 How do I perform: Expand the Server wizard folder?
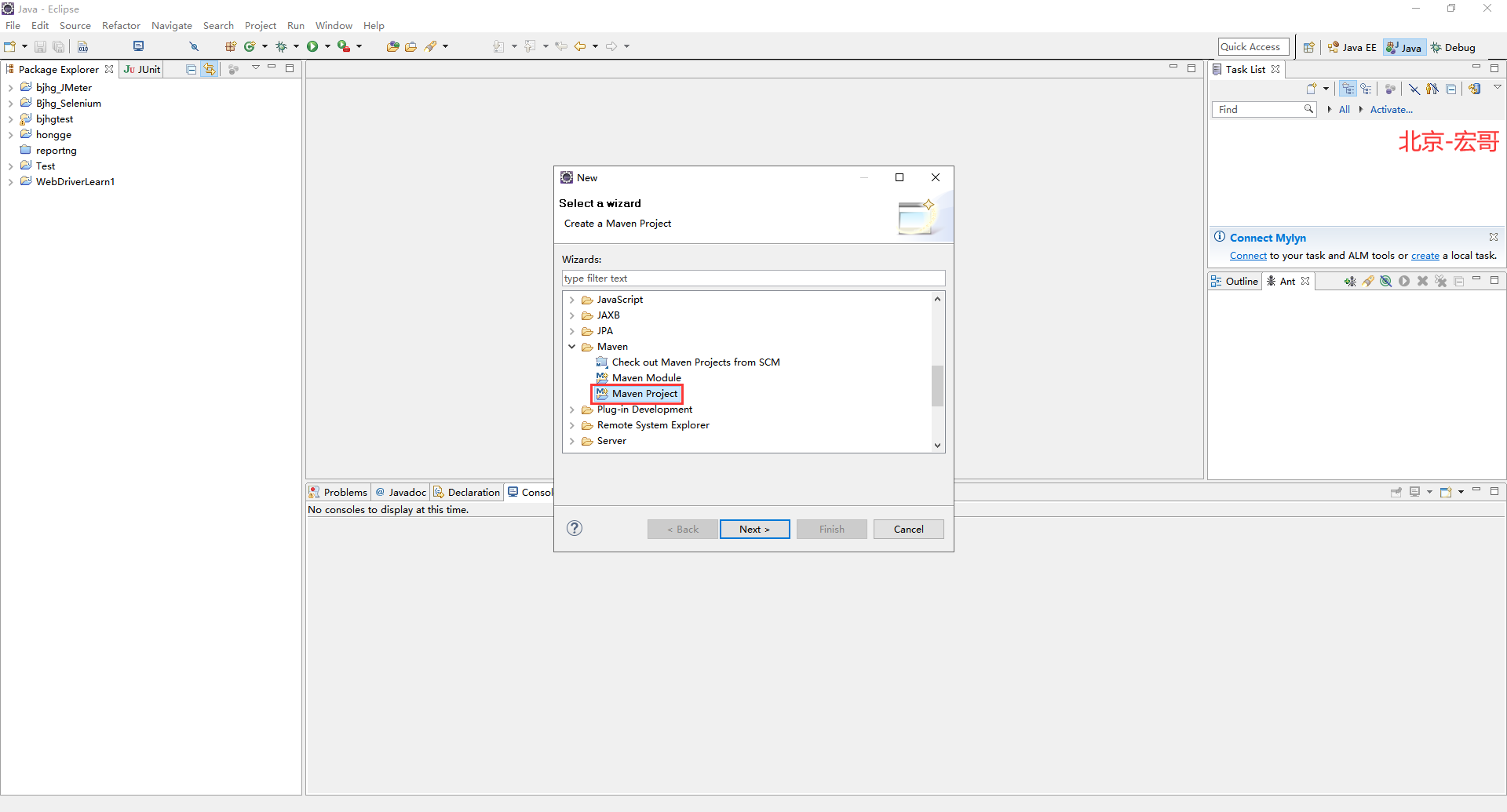[572, 441]
